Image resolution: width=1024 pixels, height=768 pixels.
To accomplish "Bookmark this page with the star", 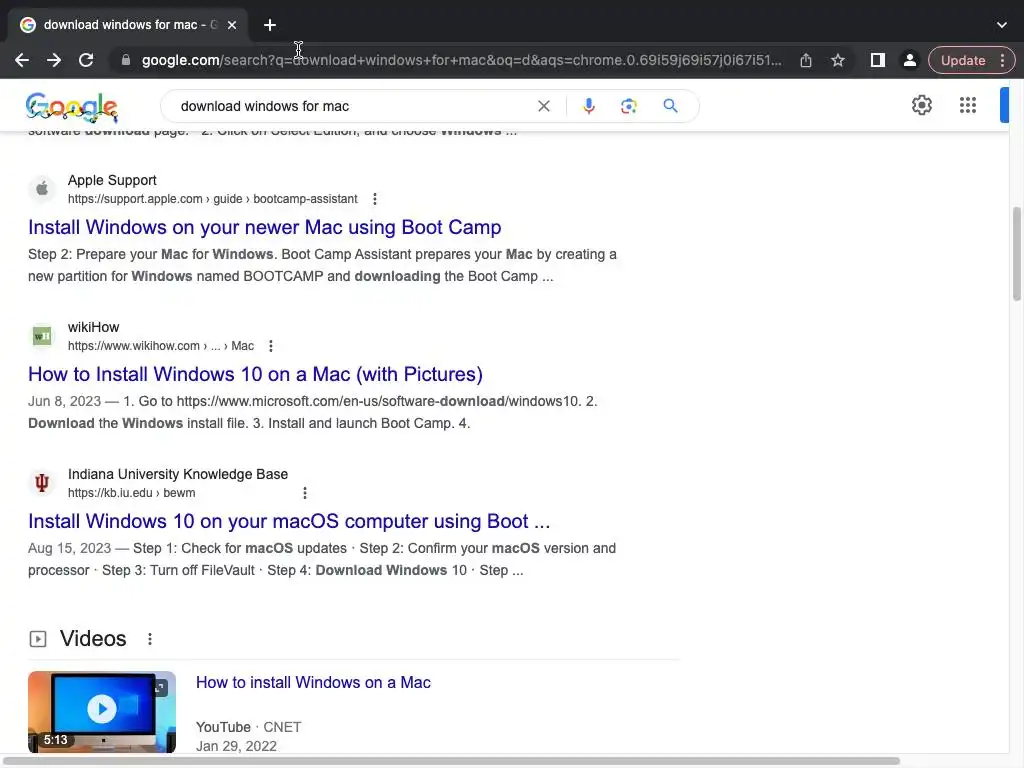I will (838, 60).
